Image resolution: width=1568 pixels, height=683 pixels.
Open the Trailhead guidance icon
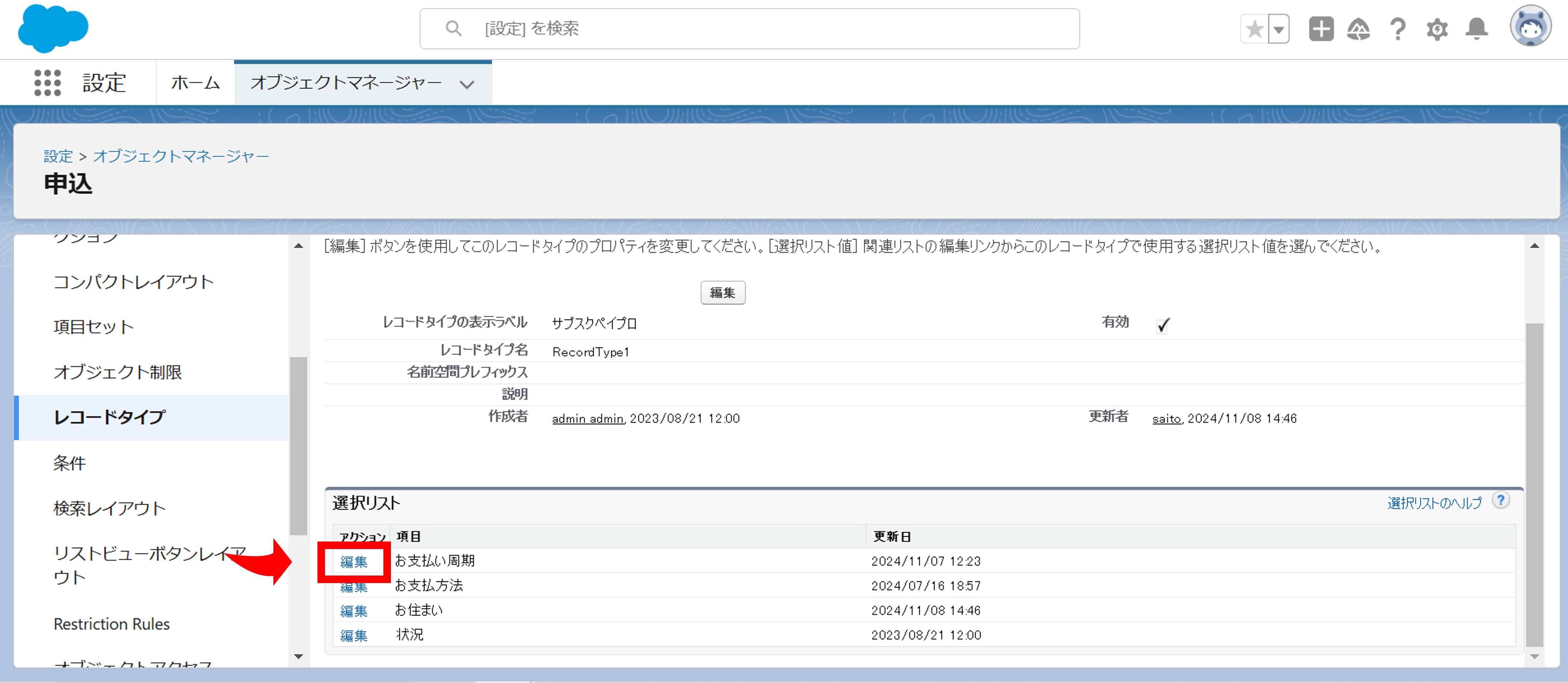point(1359,29)
